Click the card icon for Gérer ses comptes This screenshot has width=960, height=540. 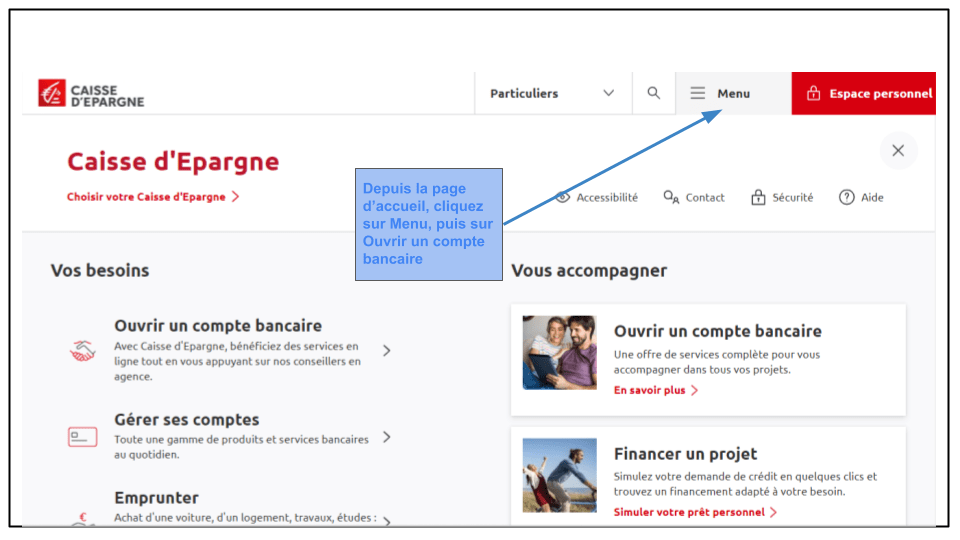(83, 437)
